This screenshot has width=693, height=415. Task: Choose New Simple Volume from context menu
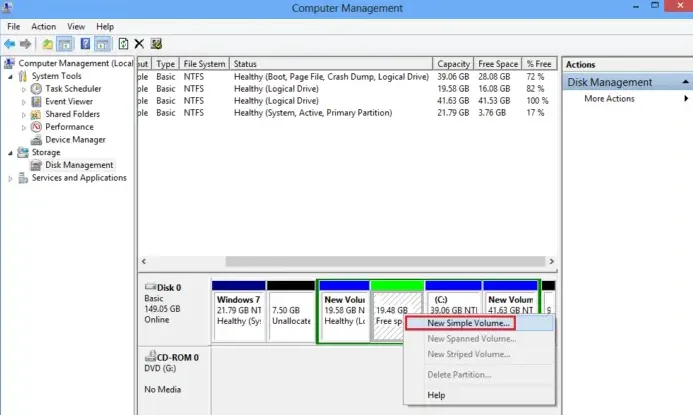(x=469, y=323)
